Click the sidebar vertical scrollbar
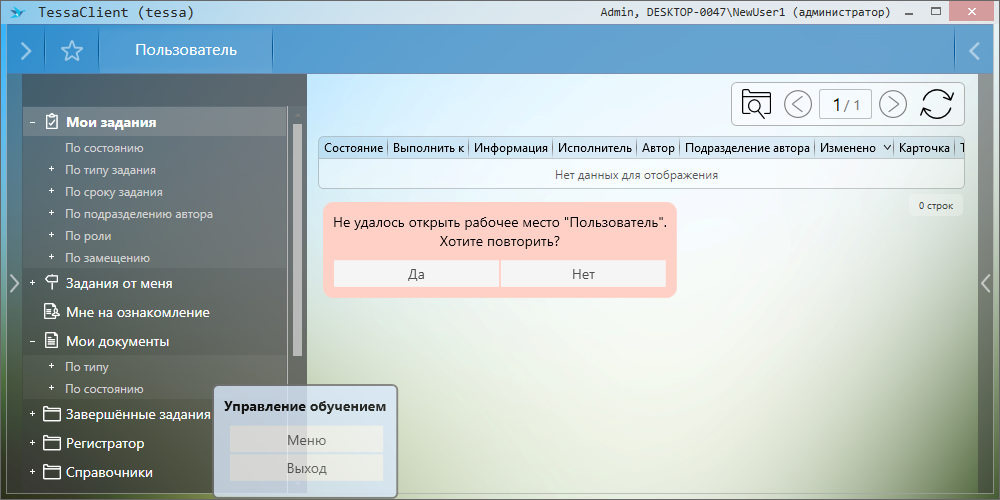The width and height of the screenshot is (1000, 500). coord(297,240)
